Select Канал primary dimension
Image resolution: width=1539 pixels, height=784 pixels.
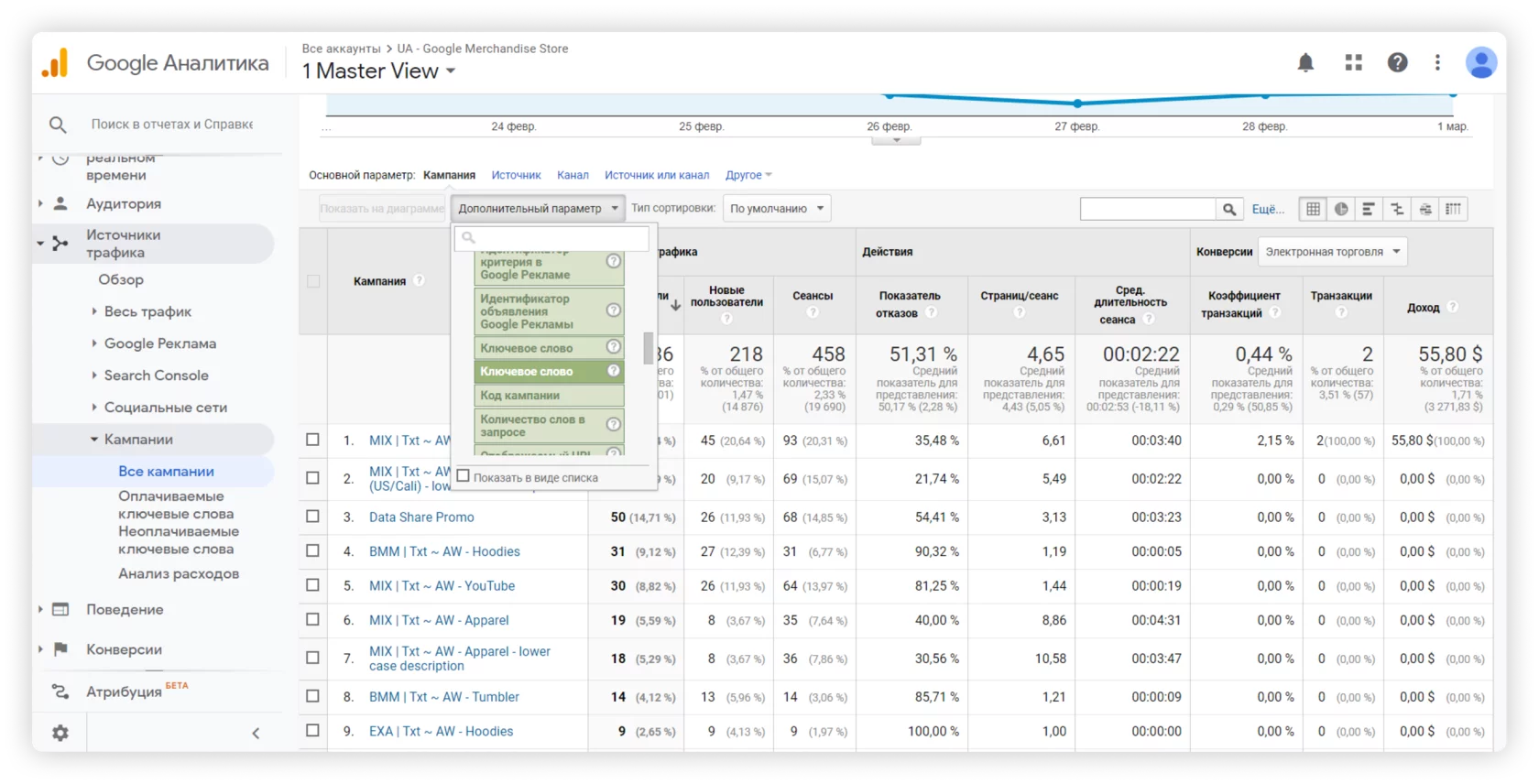(573, 175)
